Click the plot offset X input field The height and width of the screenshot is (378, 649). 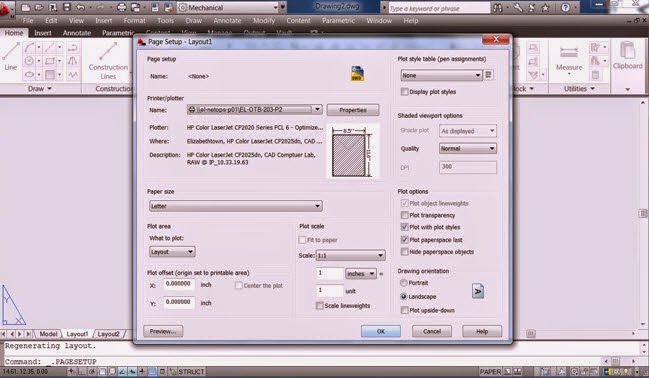[x=179, y=284]
